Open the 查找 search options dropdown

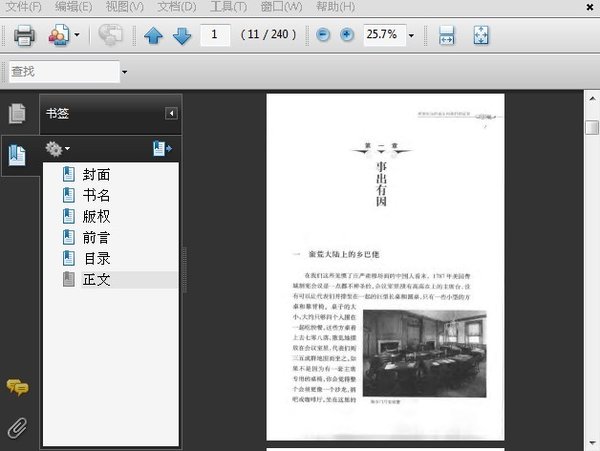click(124, 72)
